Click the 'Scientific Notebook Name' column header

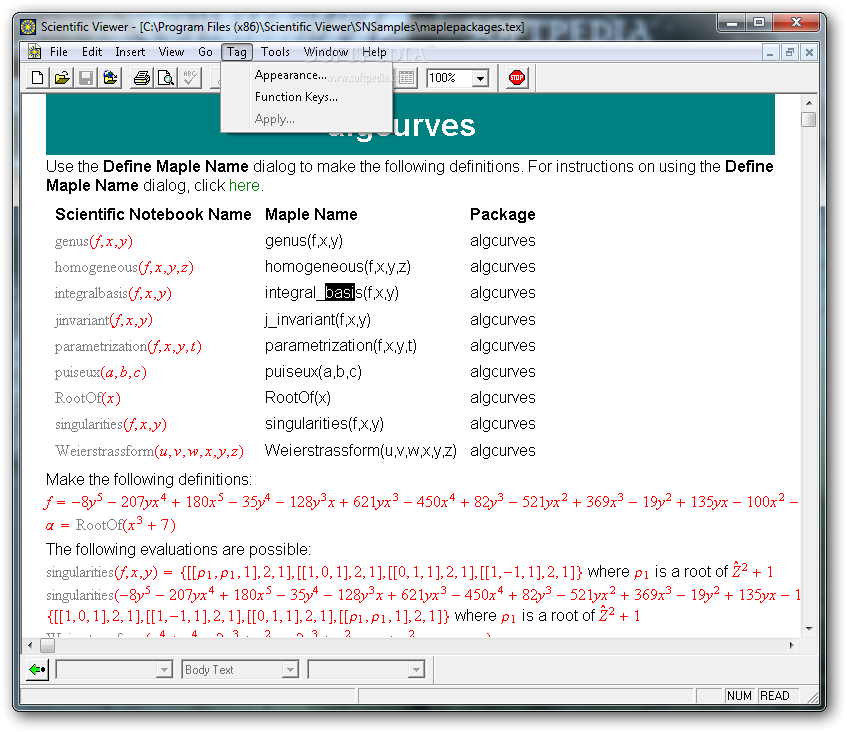pos(153,214)
